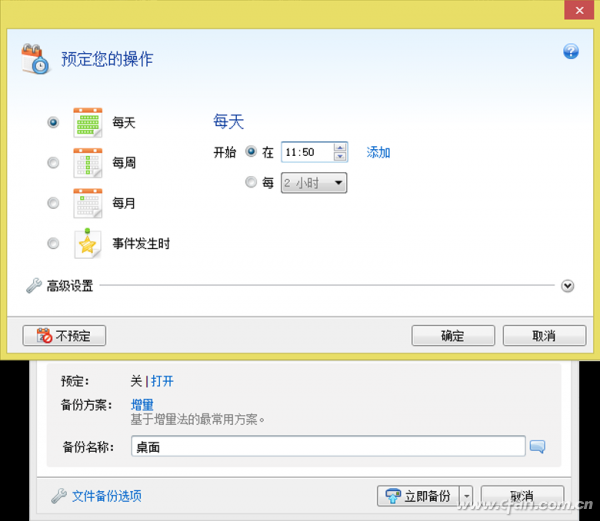Click the 关 schedule status text
This screenshot has width=600, height=521.
[x=136, y=381]
